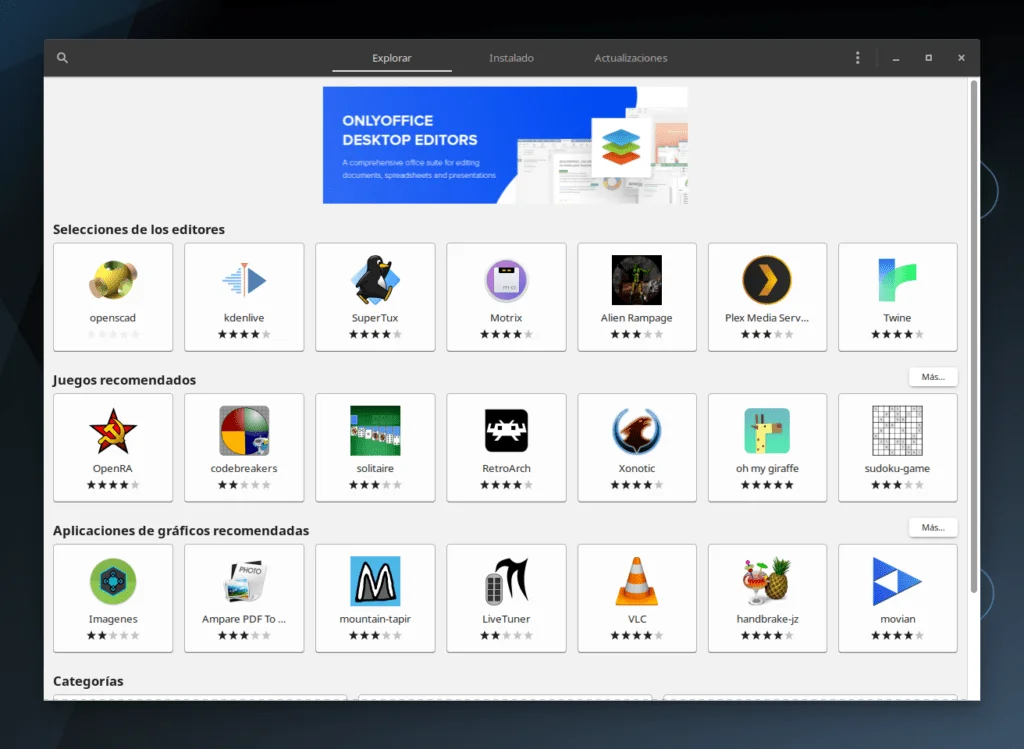1024x749 pixels.
Task: Open the three-dot menu in header
Action: coord(857,57)
